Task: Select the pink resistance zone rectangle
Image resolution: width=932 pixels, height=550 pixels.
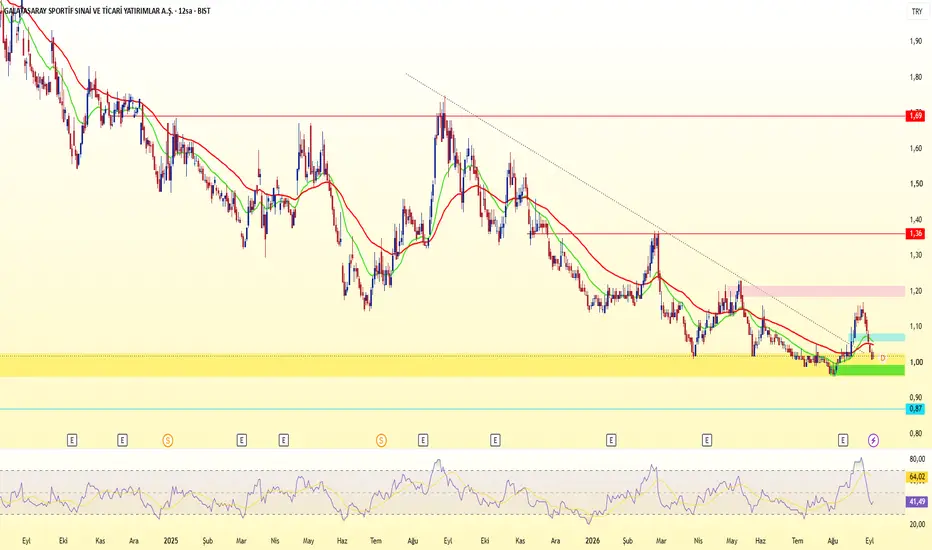Action: pos(823,291)
